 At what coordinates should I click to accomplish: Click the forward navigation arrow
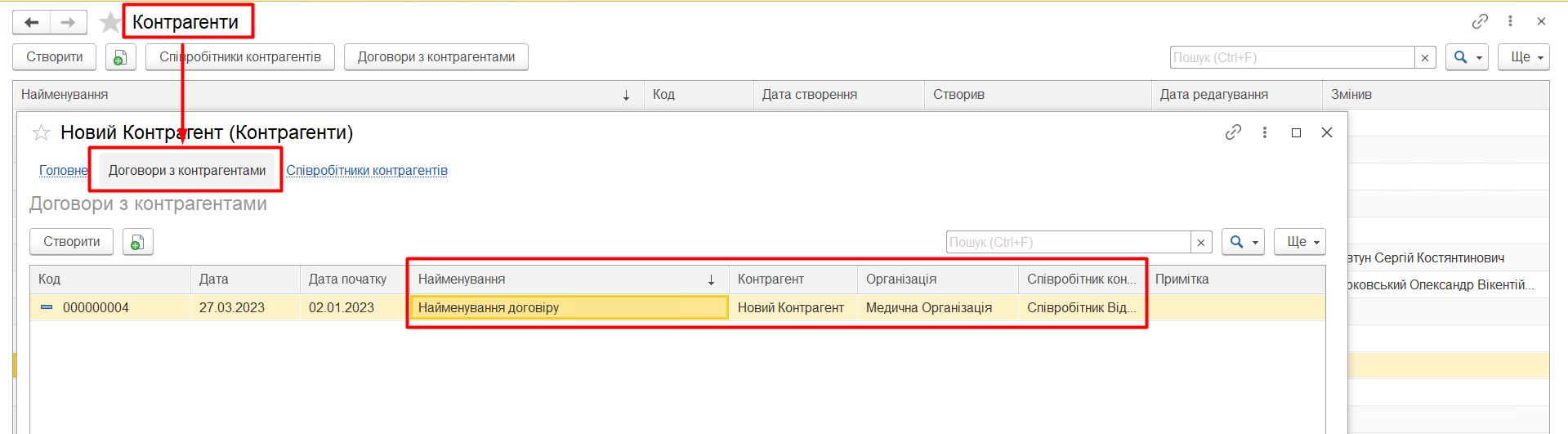point(69,22)
